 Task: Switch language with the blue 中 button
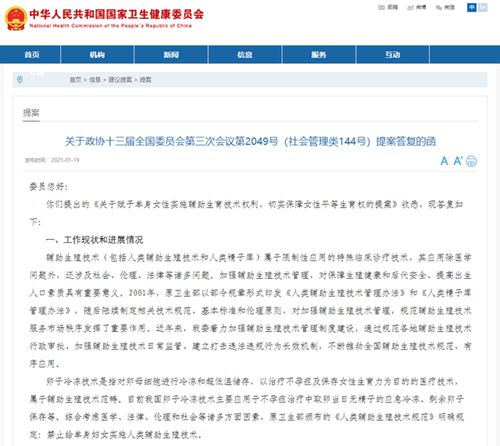pos(472,7)
